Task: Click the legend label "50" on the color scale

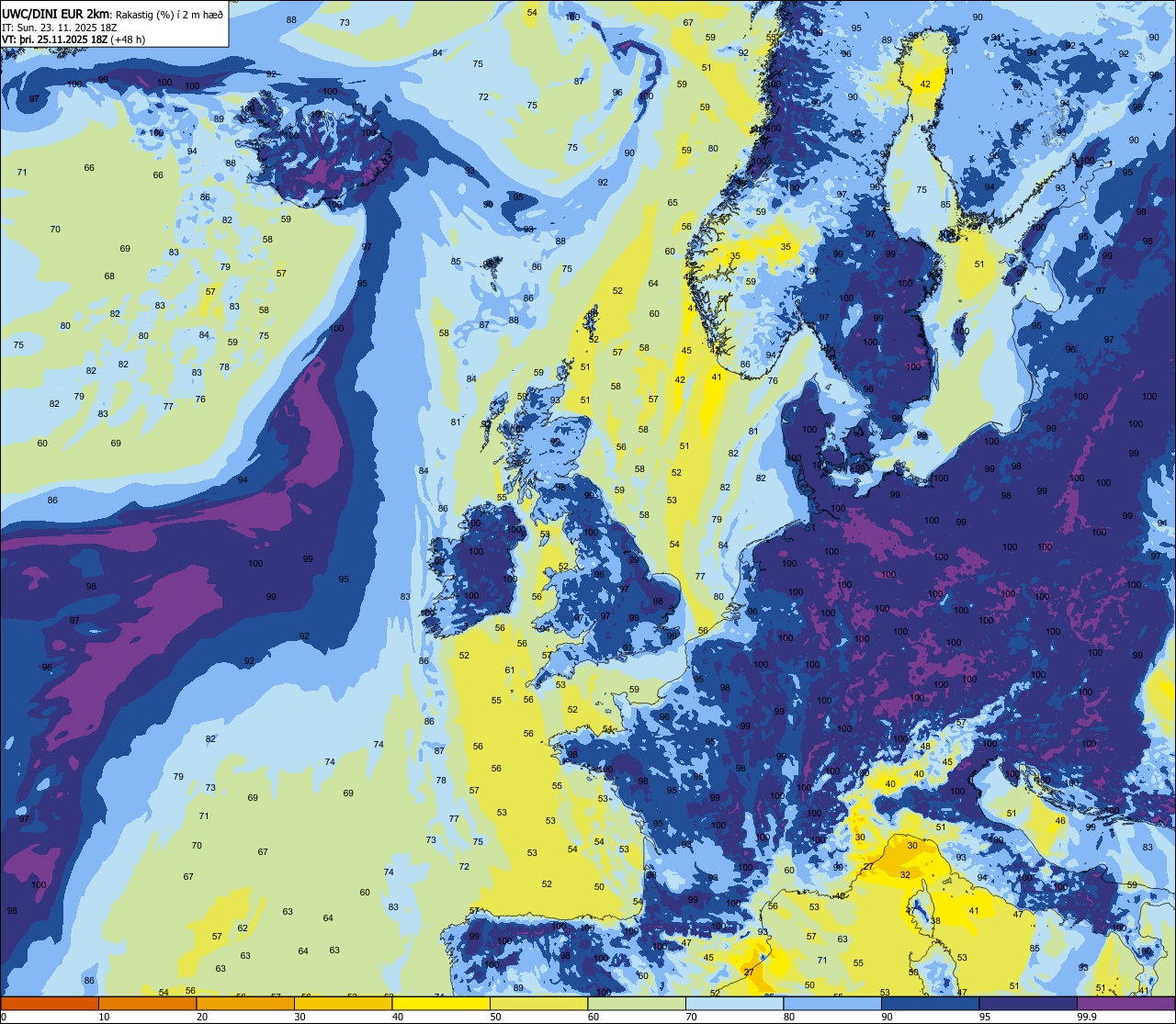Action: click(x=495, y=1016)
